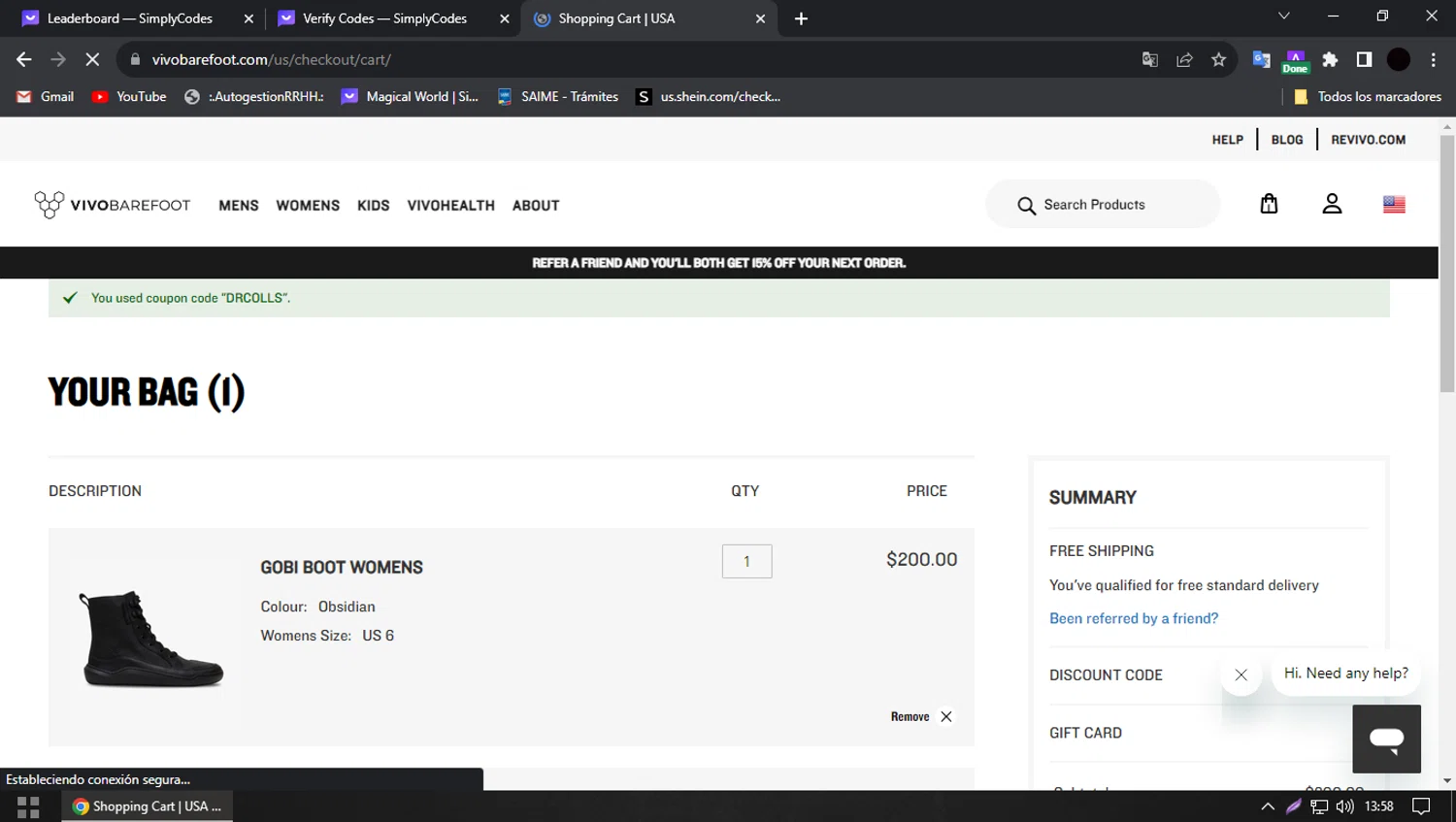The image size is (1456, 822).
Task: Click the search magnifier icon
Action: point(1026,205)
